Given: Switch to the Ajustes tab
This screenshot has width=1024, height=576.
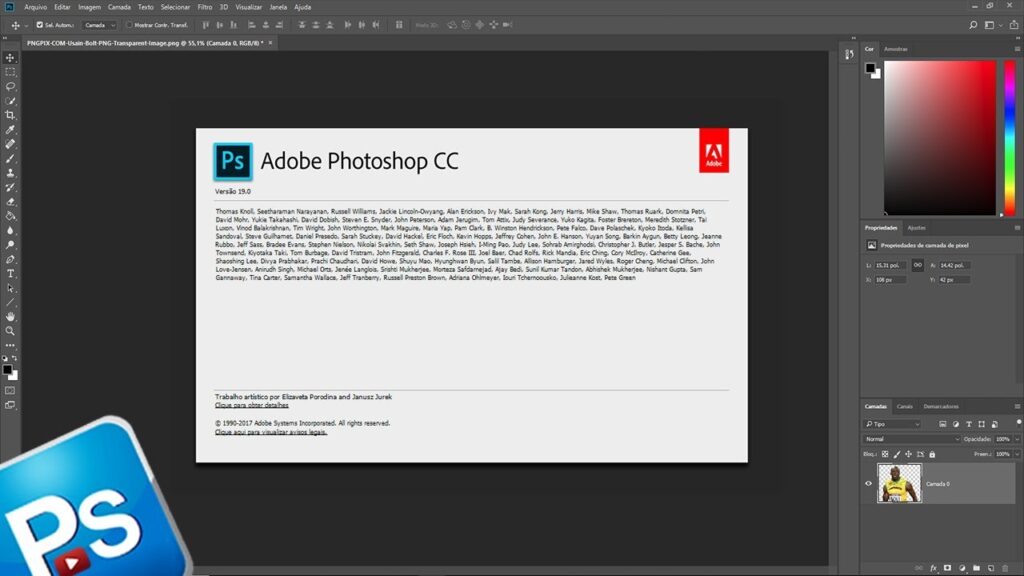Looking at the screenshot, I should 916,228.
